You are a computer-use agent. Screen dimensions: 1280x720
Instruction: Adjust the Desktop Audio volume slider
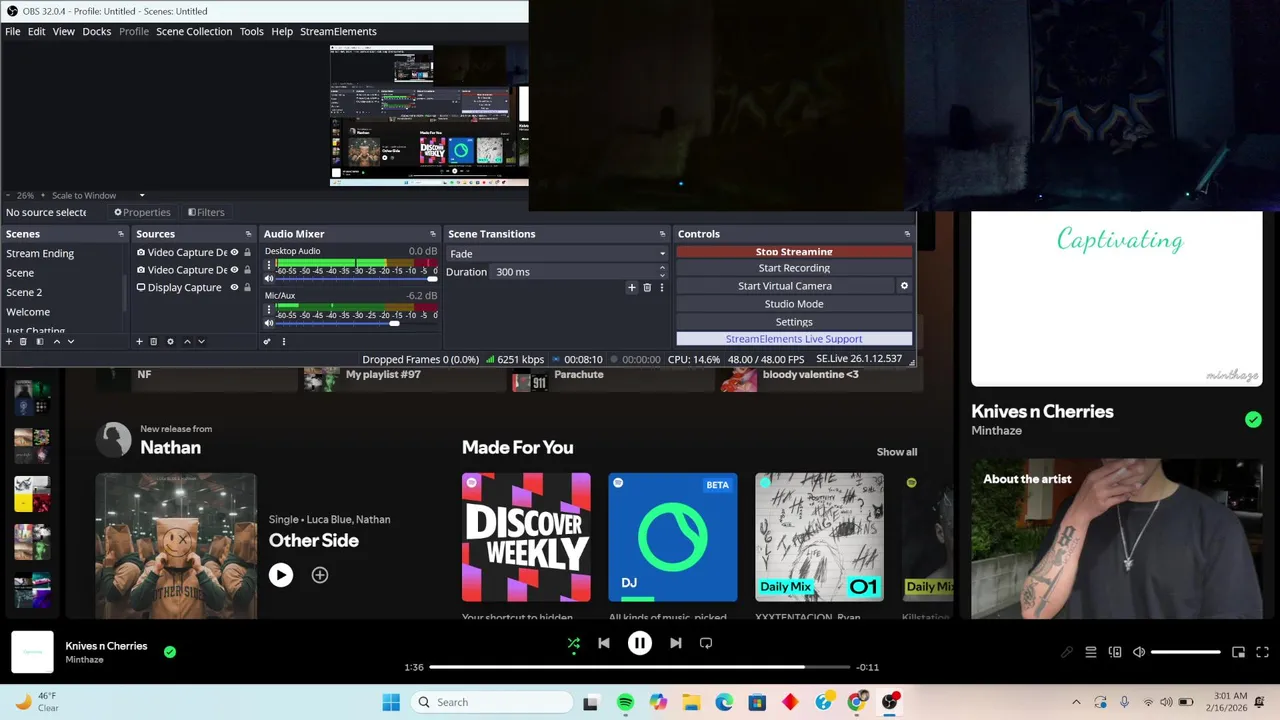coord(356,279)
